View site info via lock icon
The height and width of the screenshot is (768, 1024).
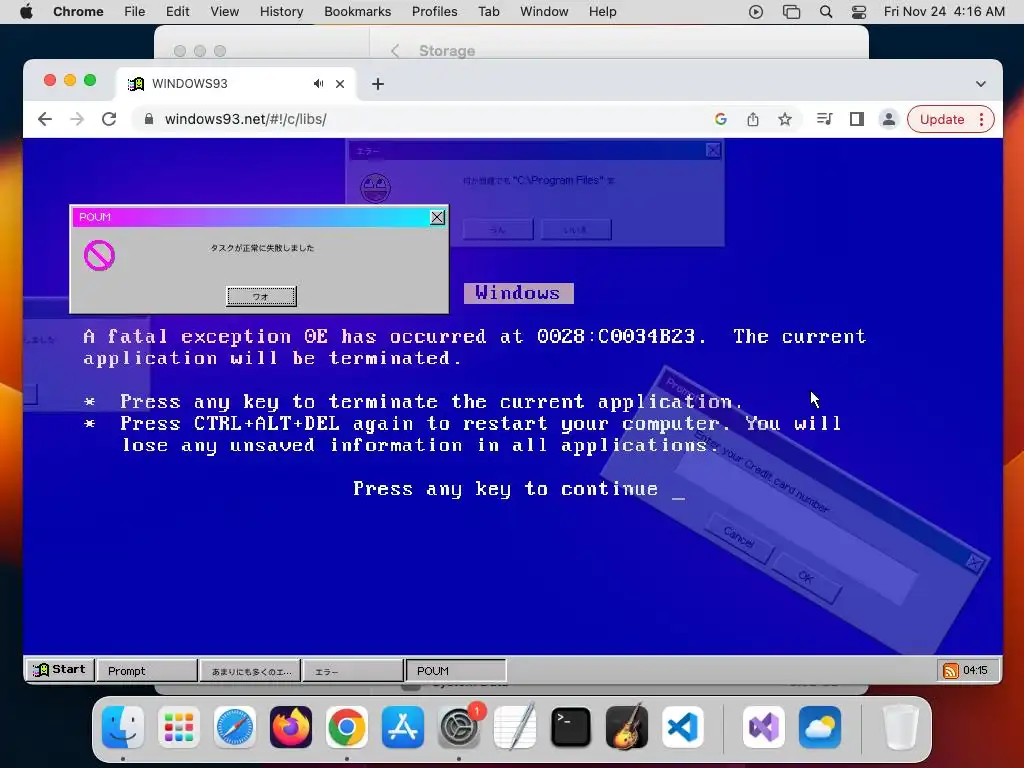tap(149, 119)
